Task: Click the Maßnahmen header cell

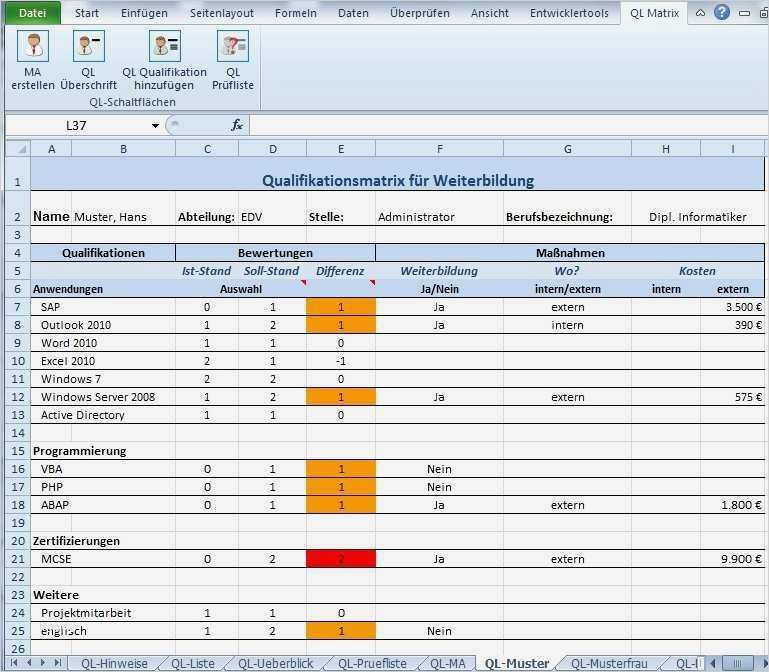Action: 570,253
